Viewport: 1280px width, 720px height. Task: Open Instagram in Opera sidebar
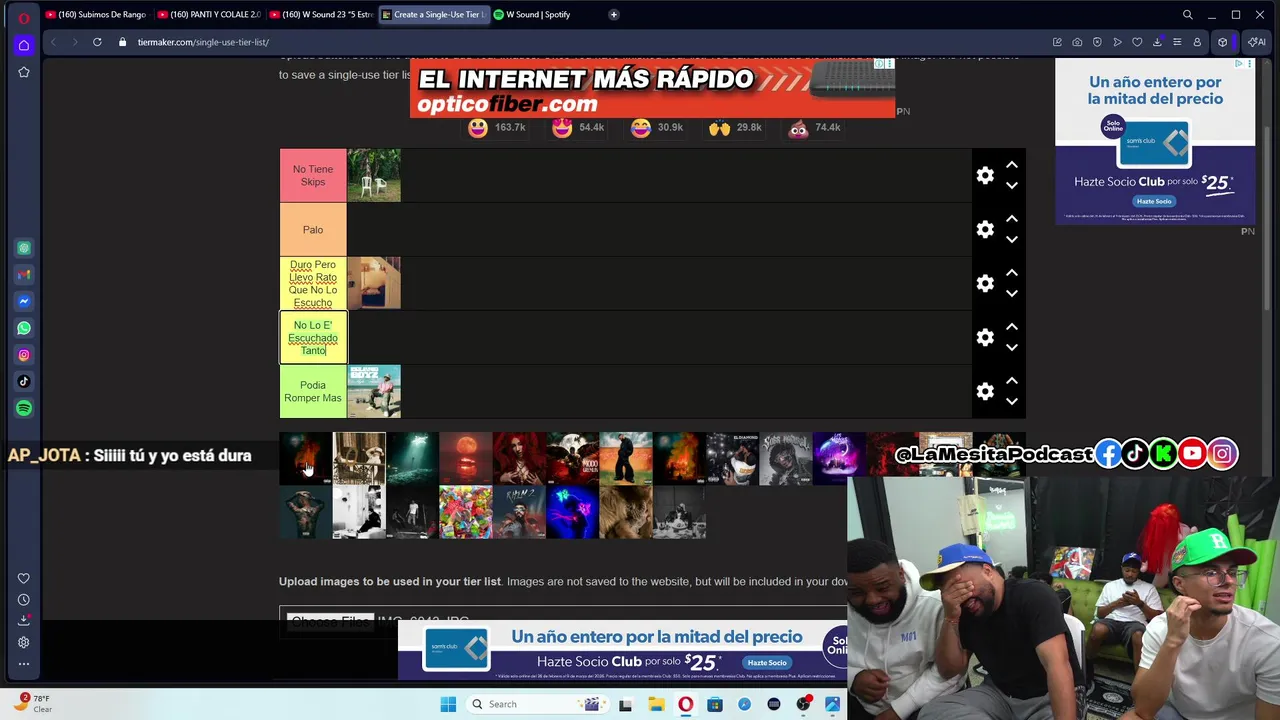coord(24,355)
